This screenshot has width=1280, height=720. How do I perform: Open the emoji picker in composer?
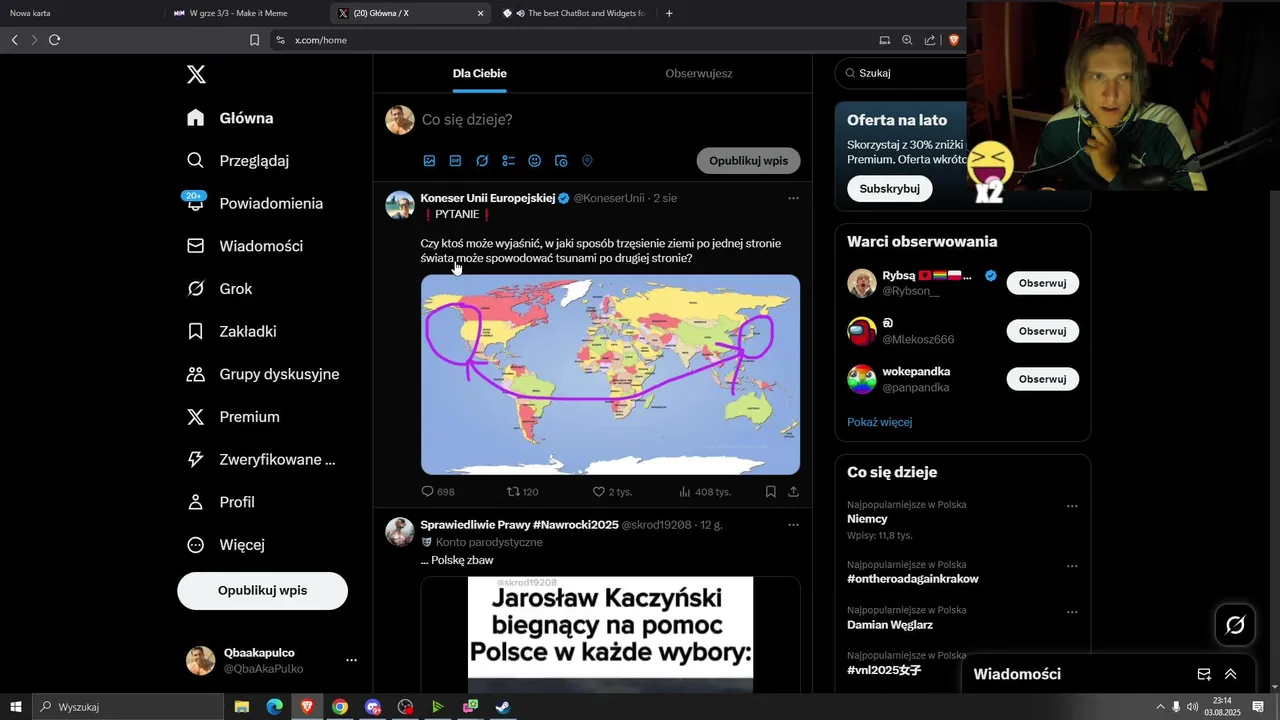535,161
